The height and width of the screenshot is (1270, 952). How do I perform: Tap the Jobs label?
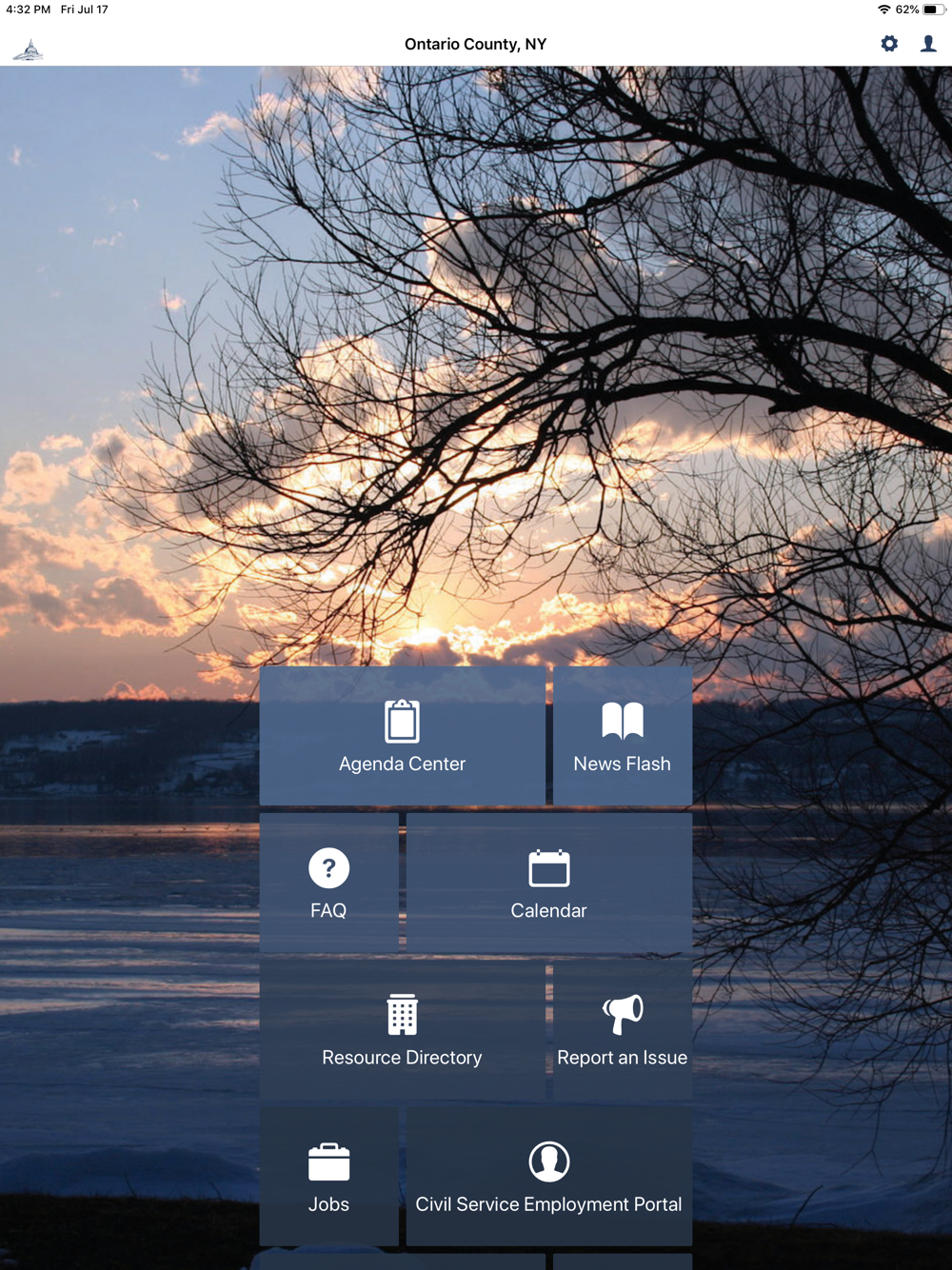[328, 1204]
